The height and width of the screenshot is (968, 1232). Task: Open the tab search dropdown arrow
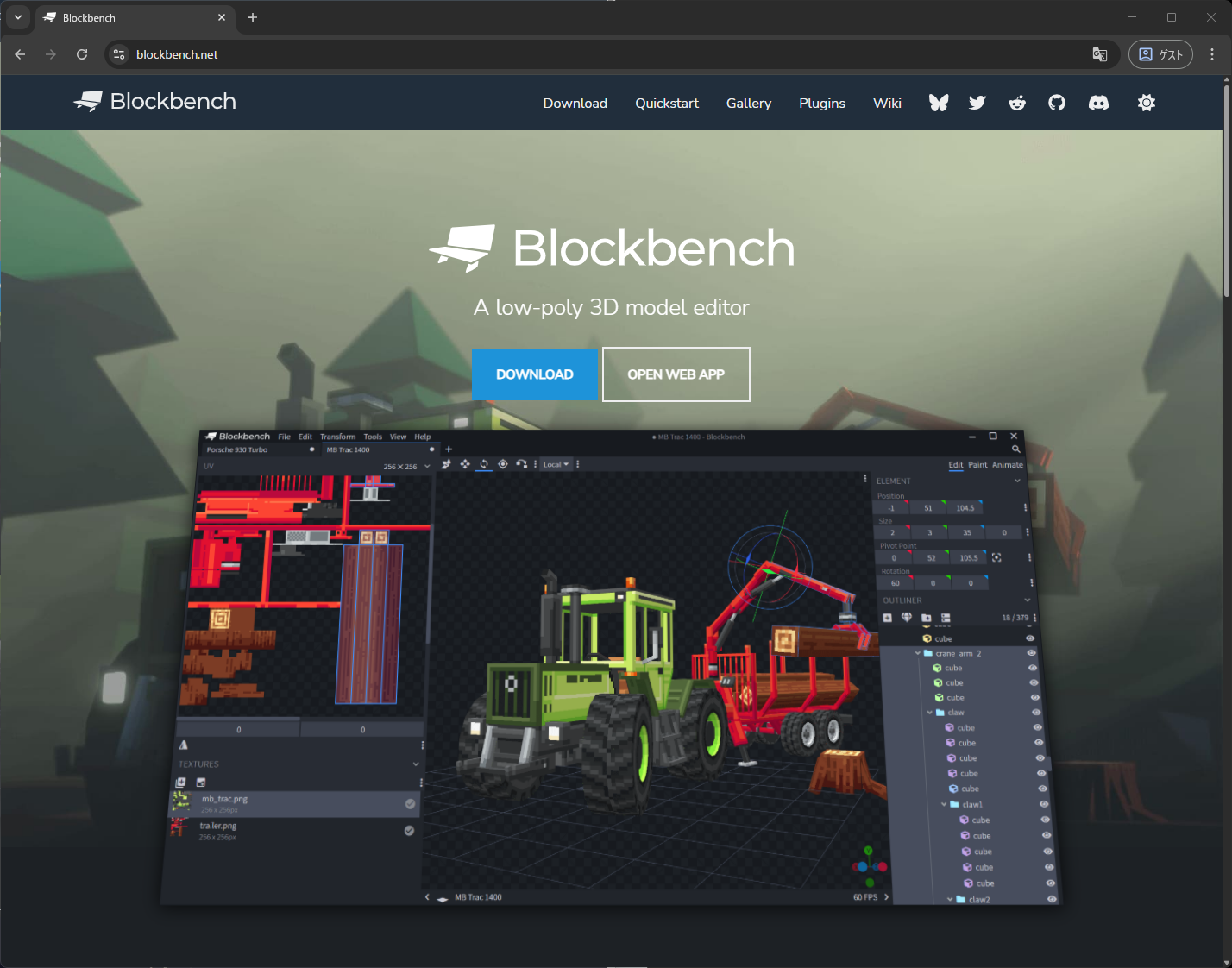click(18, 17)
